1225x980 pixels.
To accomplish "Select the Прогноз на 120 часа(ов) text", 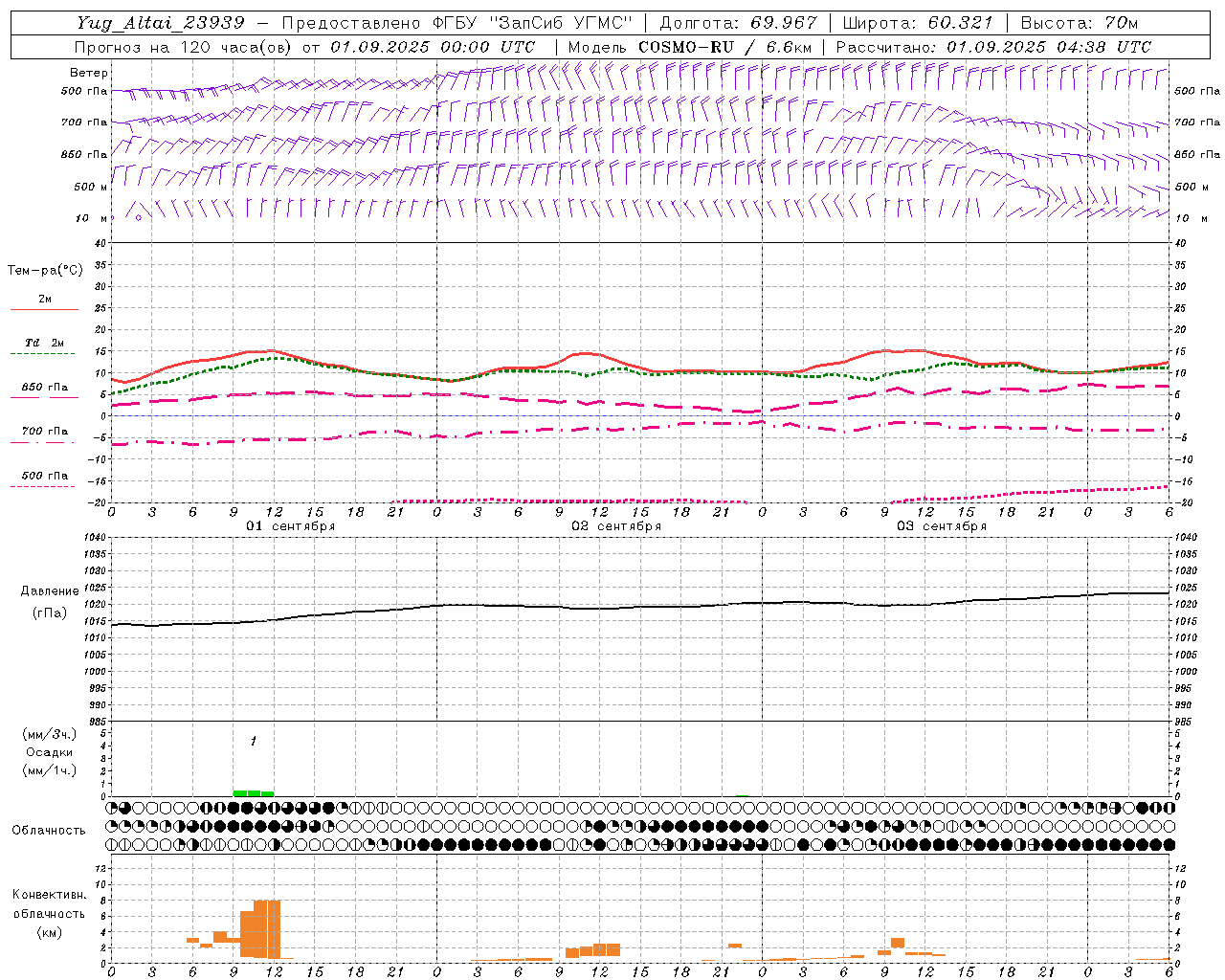I will pyautogui.click(x=185, y=47).
